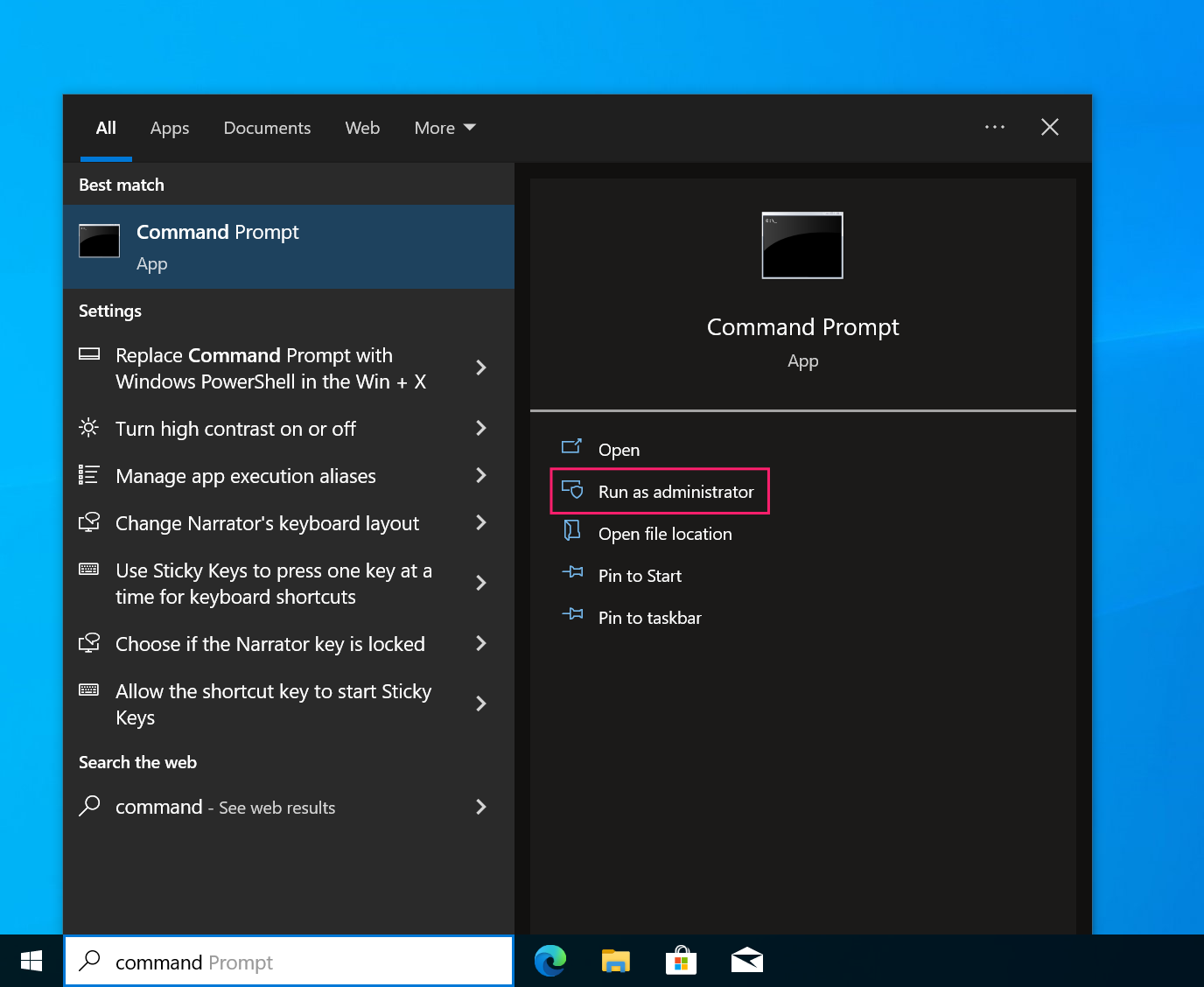Open Turn high contrast on or off
The width and height of the screenshot is (1204, 987).
[289, 429]
